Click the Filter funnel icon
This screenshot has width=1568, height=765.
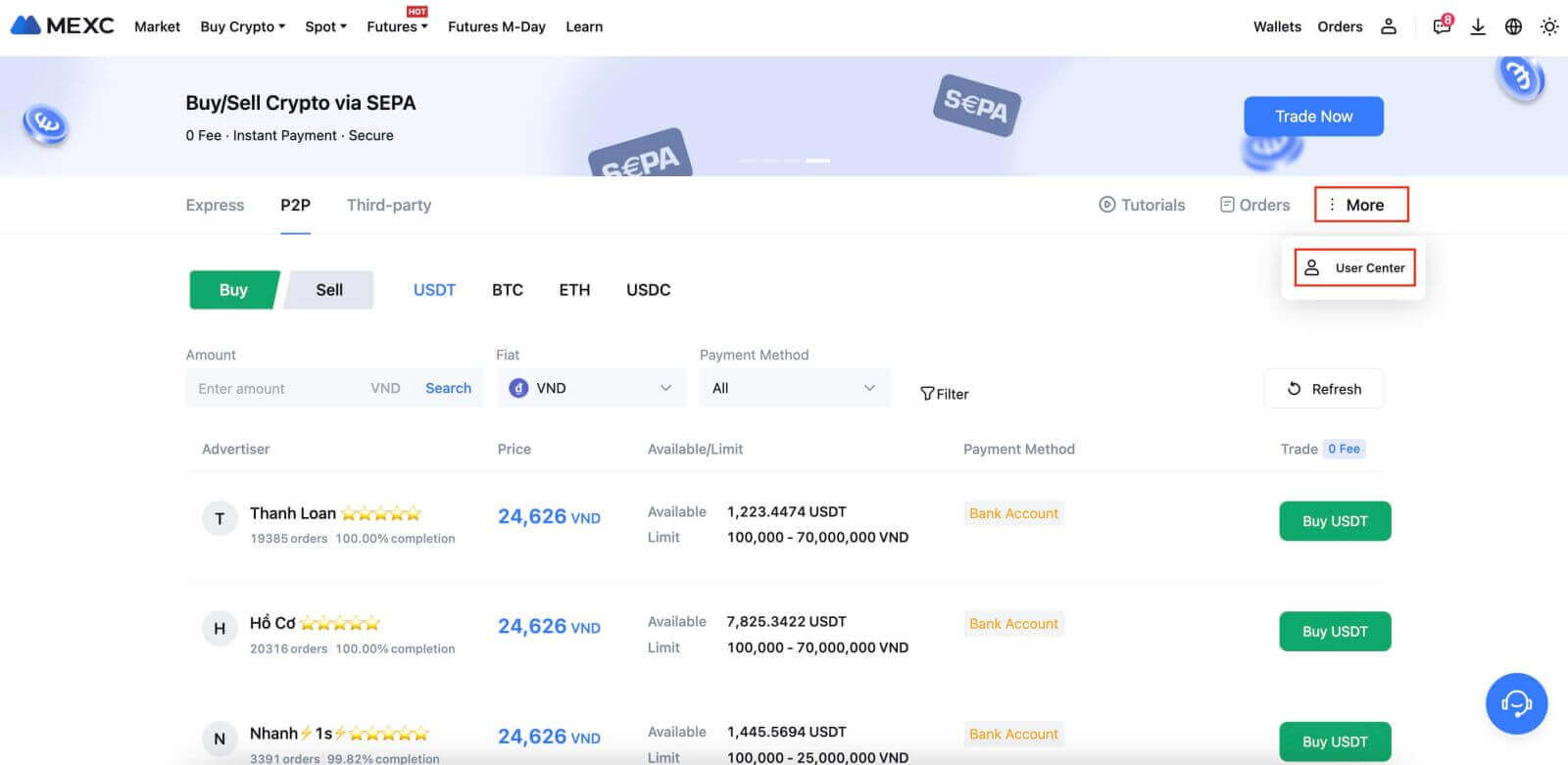click(x=927, y=394)
